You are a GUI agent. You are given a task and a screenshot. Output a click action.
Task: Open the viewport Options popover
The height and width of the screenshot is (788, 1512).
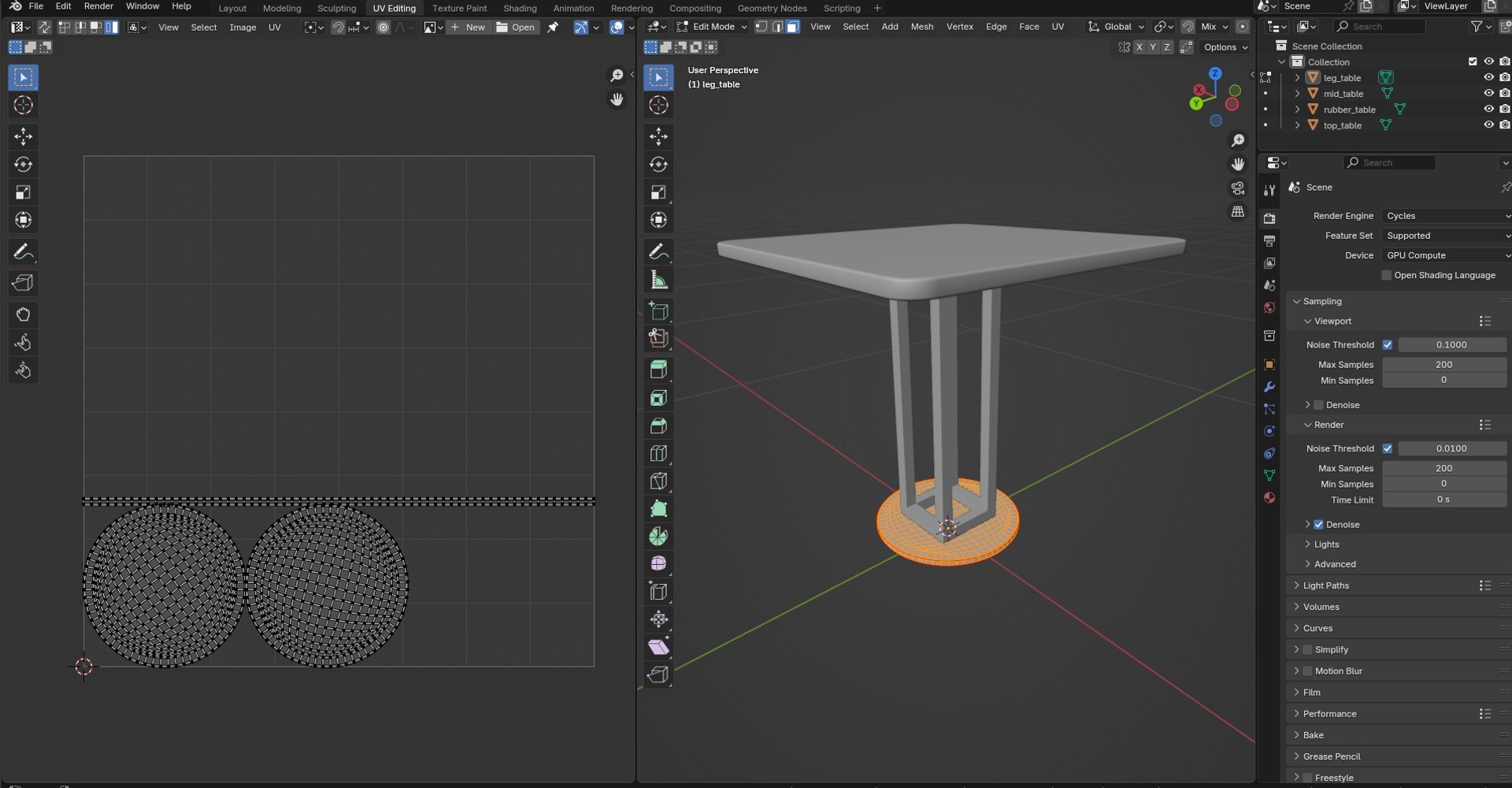[1225, 47]
